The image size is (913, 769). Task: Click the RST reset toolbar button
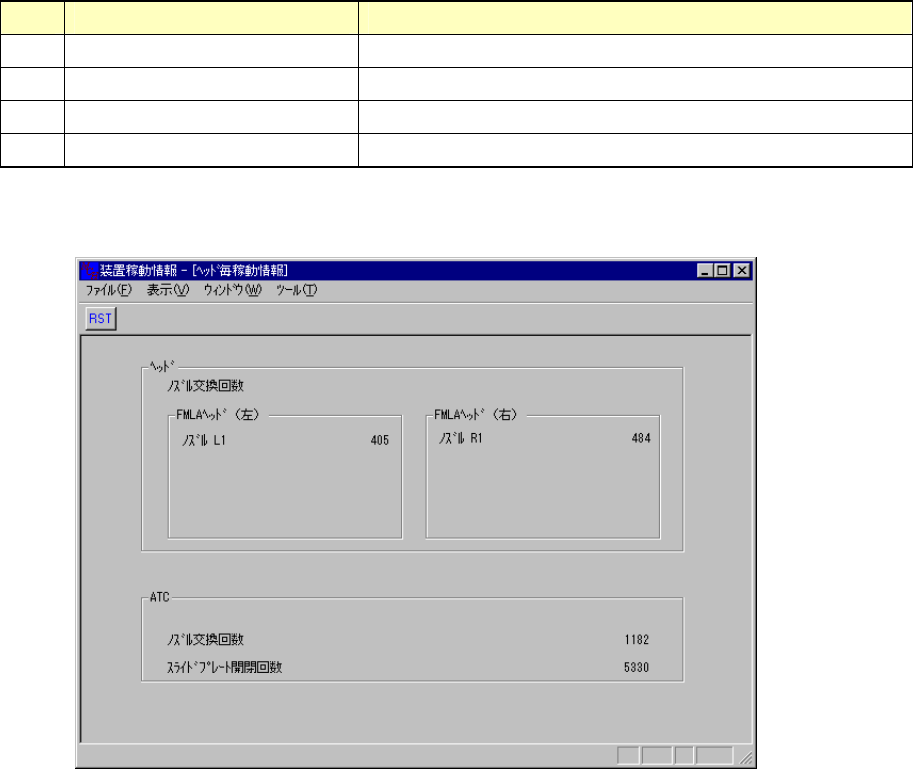(101, 318)
